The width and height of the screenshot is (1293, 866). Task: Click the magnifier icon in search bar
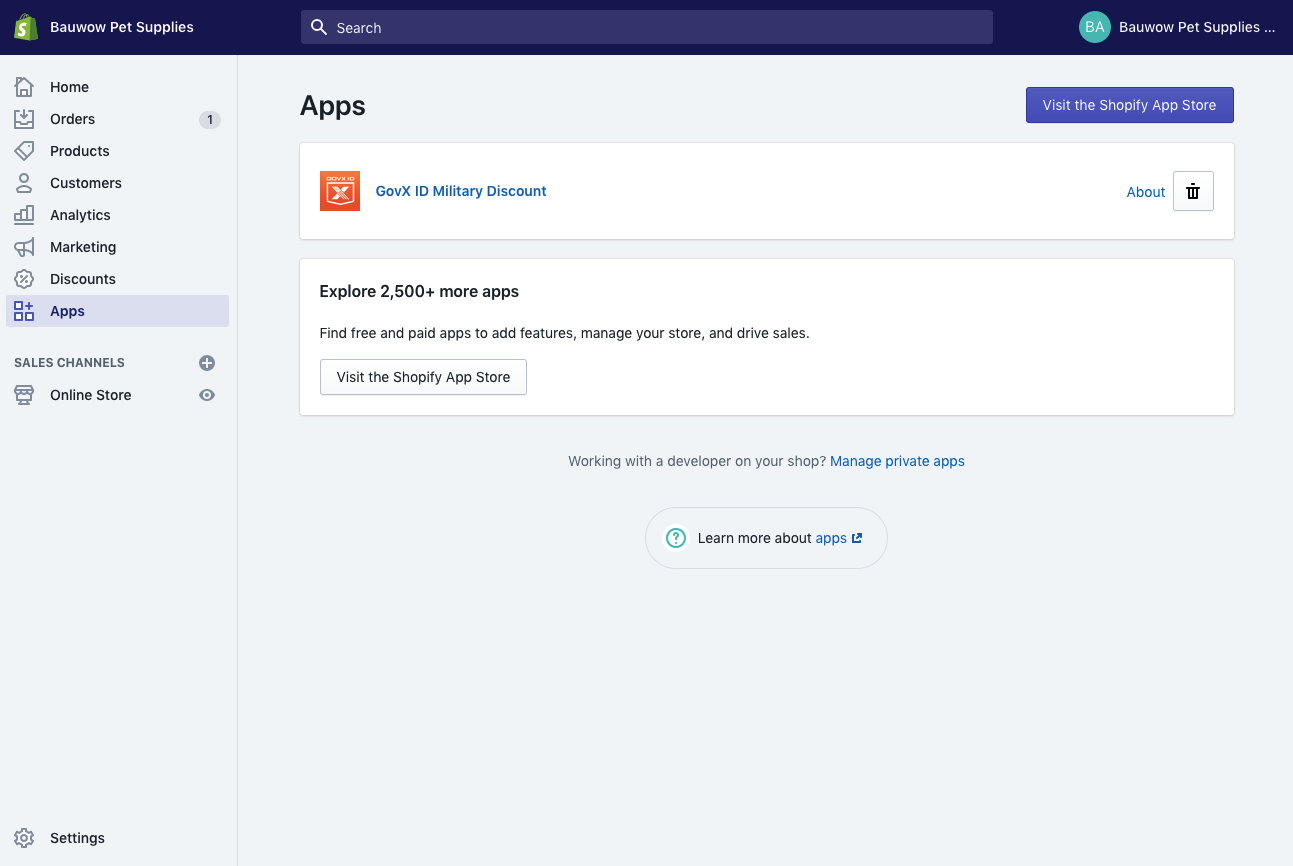(319, 27)
